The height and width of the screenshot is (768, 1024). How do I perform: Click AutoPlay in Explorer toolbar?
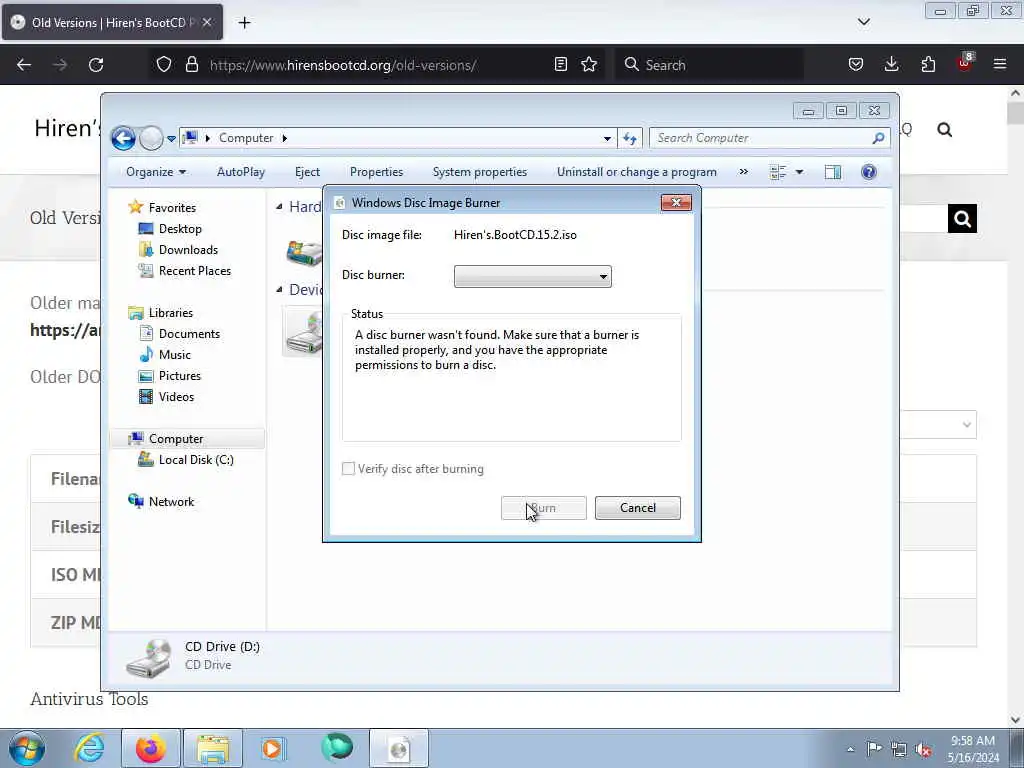click(x=241, y=172)
